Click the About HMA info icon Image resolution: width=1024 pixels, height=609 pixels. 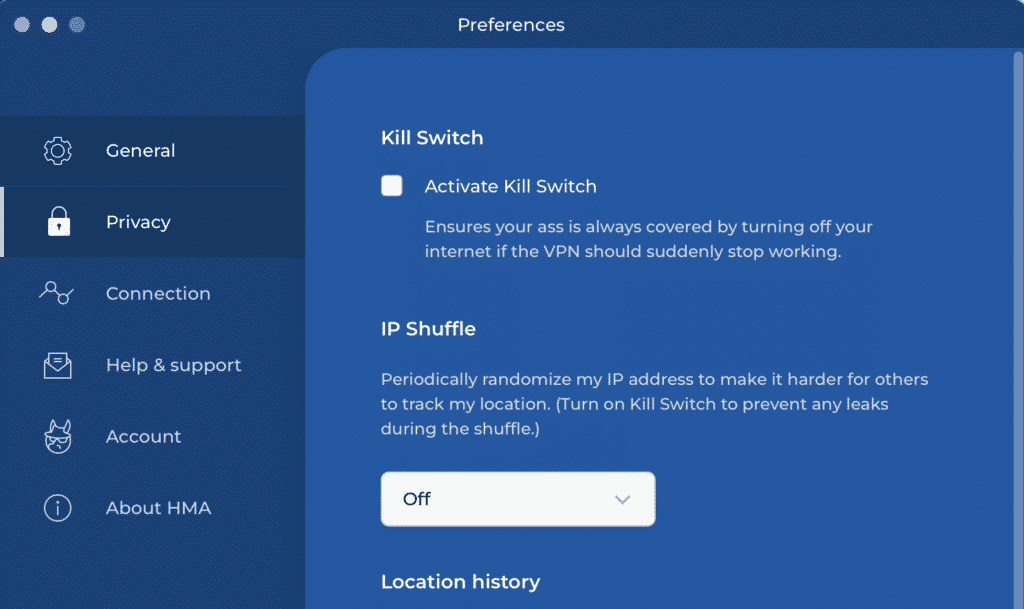point(57,508)
